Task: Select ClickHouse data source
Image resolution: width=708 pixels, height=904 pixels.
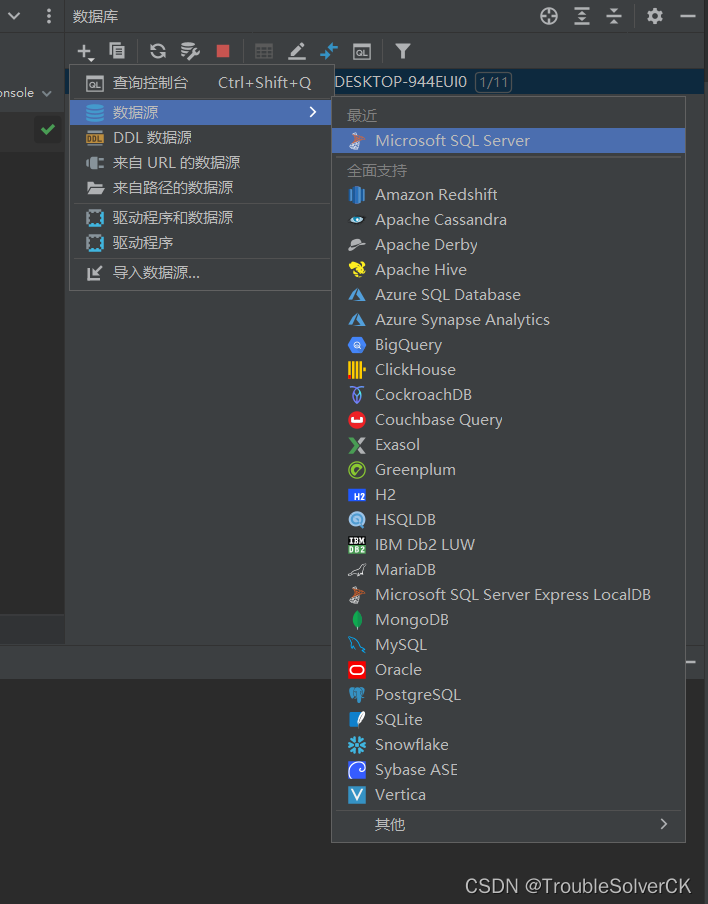Action: tap(508, 370)
